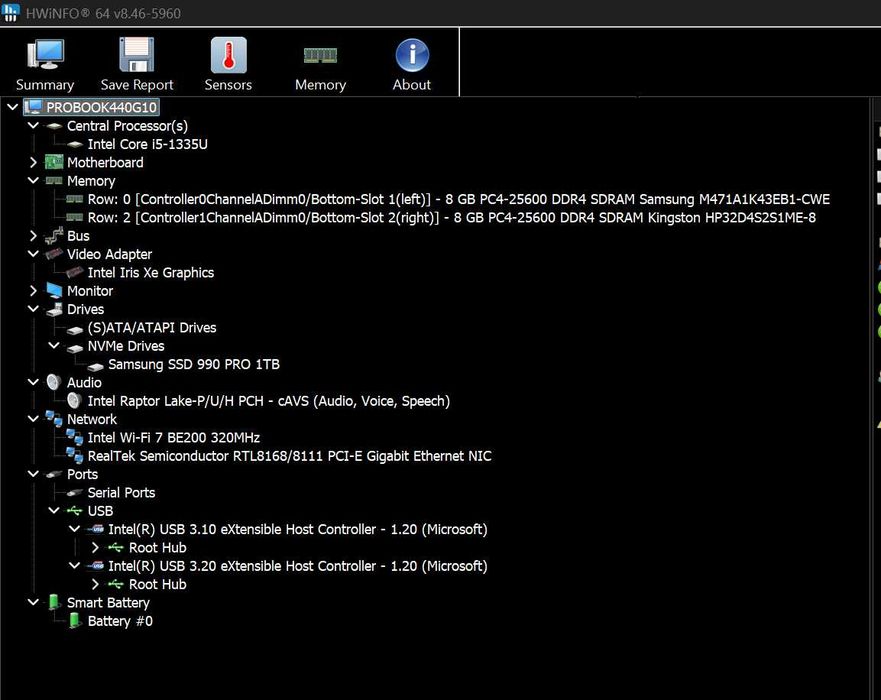
Task: Click icon beside Intel Iris Xe Graphics
Action: (x=74, y=272)
